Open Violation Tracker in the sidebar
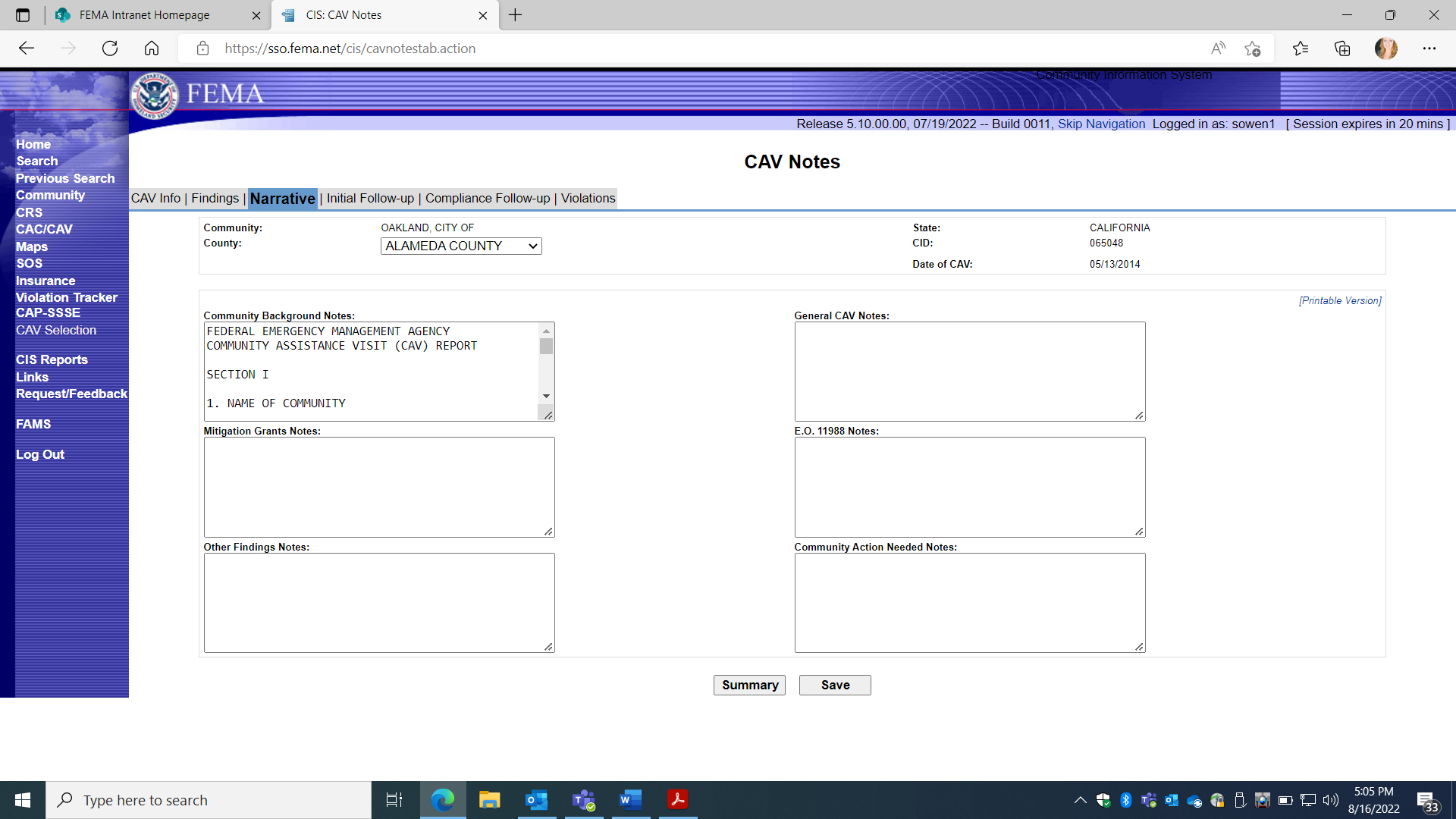 pyautogui.click(x=67, y=297)
